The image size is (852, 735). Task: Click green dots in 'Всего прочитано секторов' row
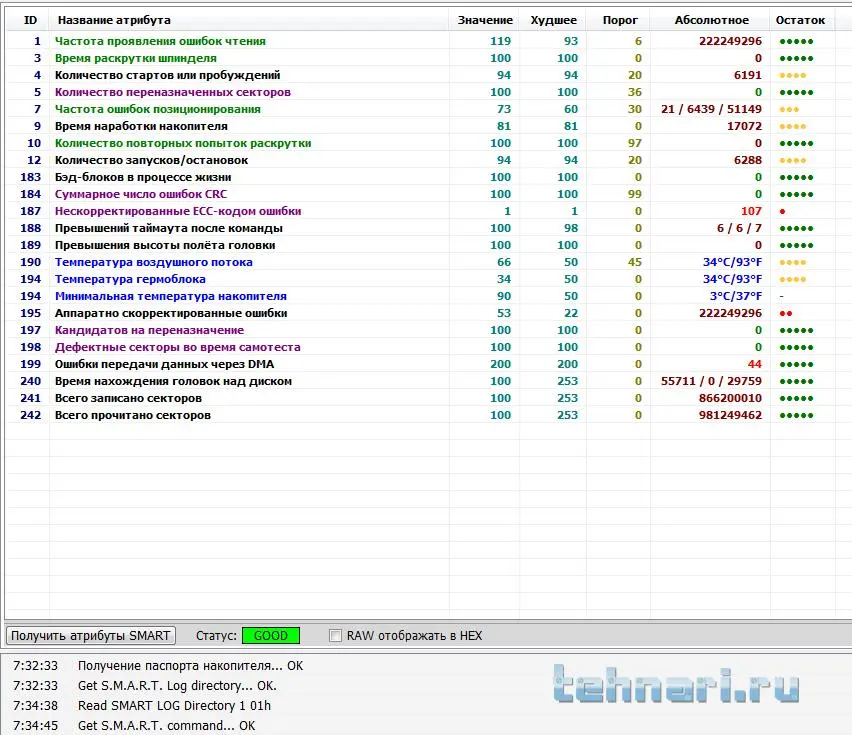(796, 415)
